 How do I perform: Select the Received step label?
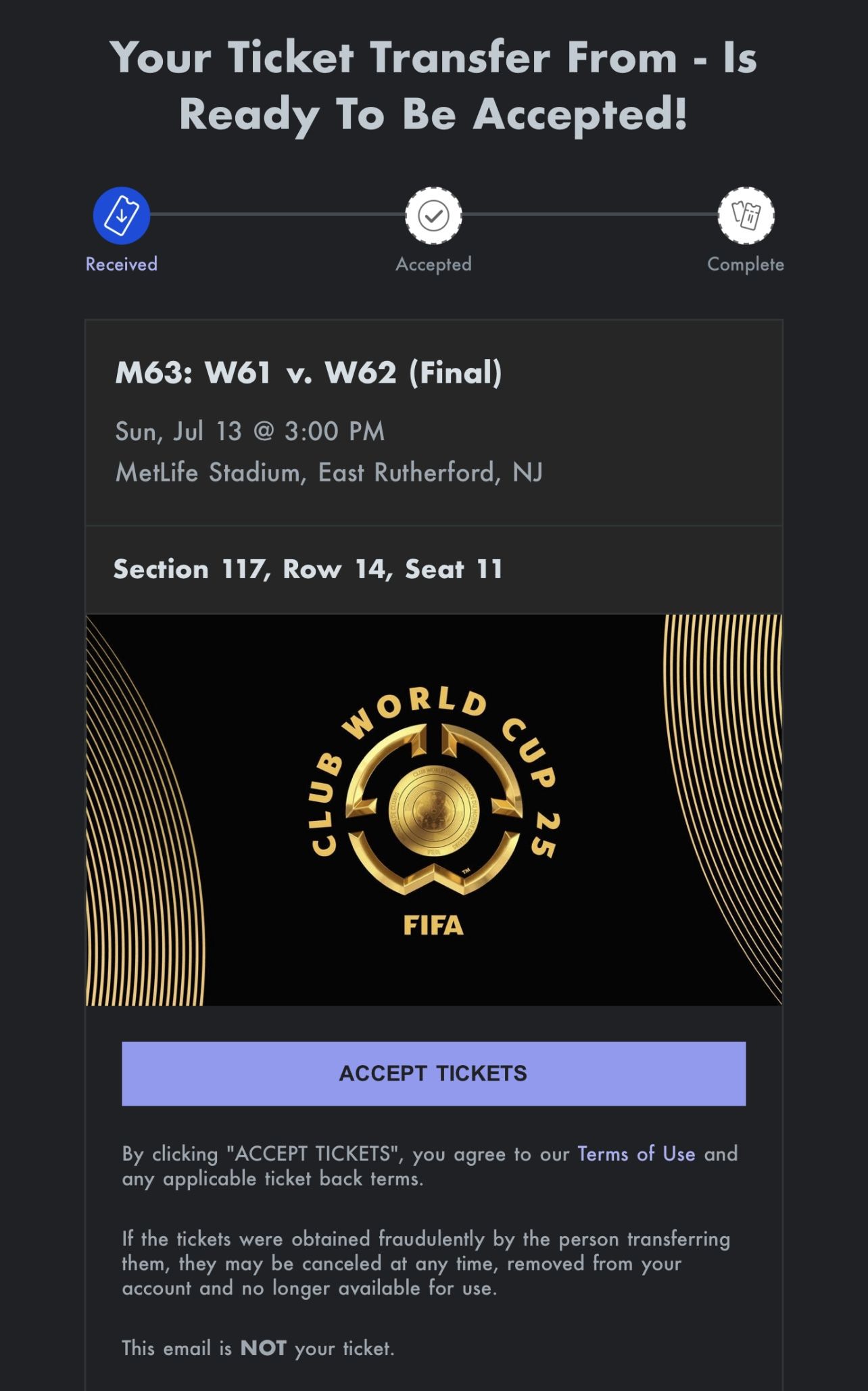[121, 264]
